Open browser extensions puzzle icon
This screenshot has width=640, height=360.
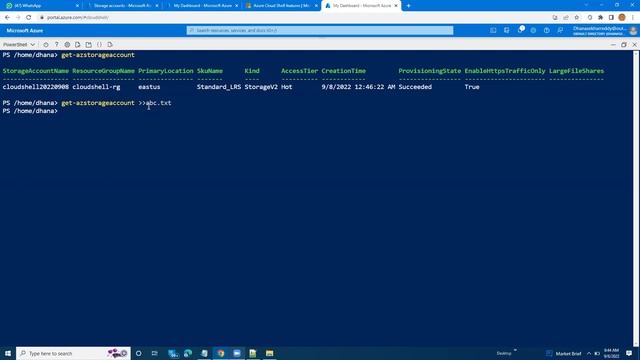[600, 18]
